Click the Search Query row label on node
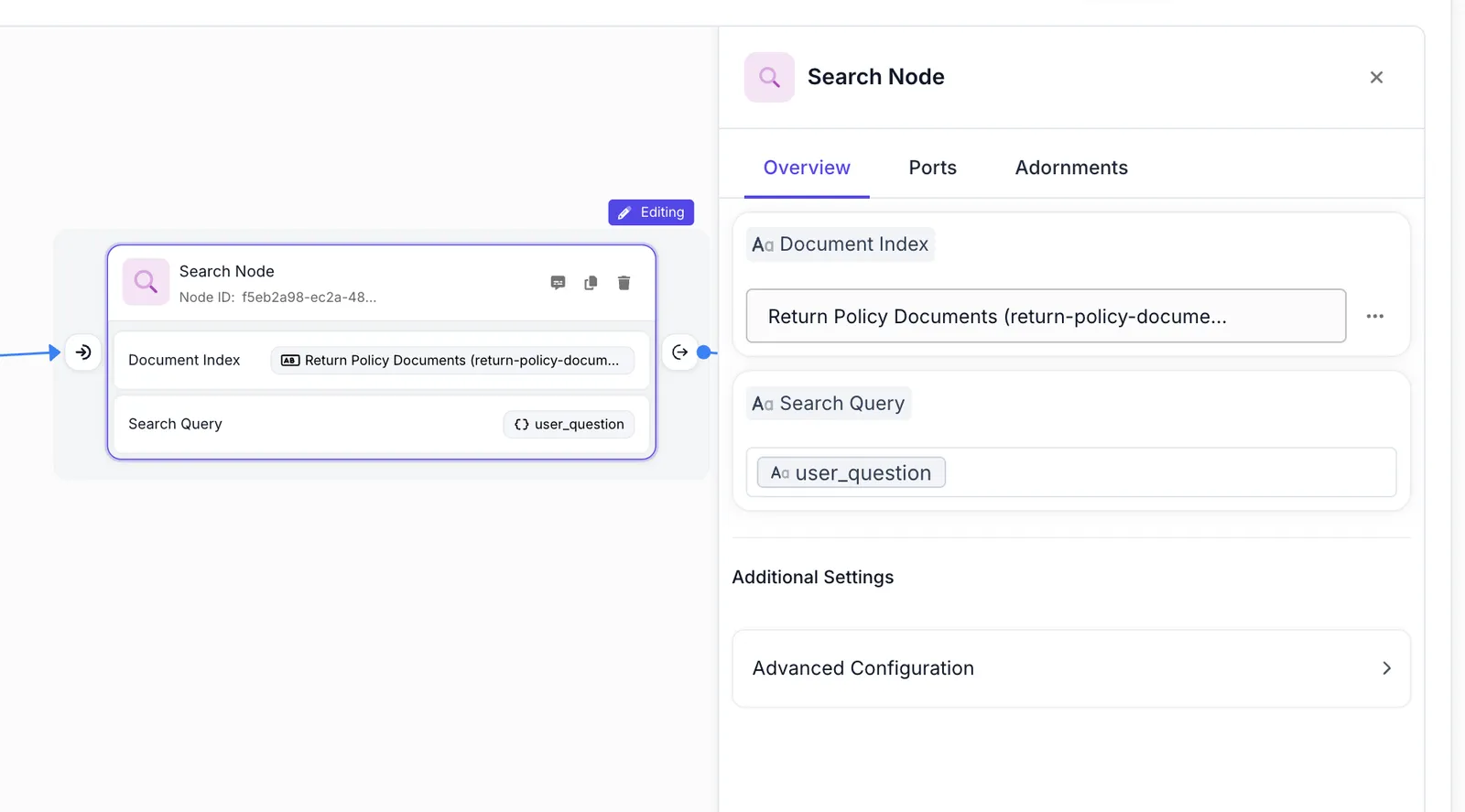Image resolution: width=1465 pixels, height=812 pixels. [175, 424]
